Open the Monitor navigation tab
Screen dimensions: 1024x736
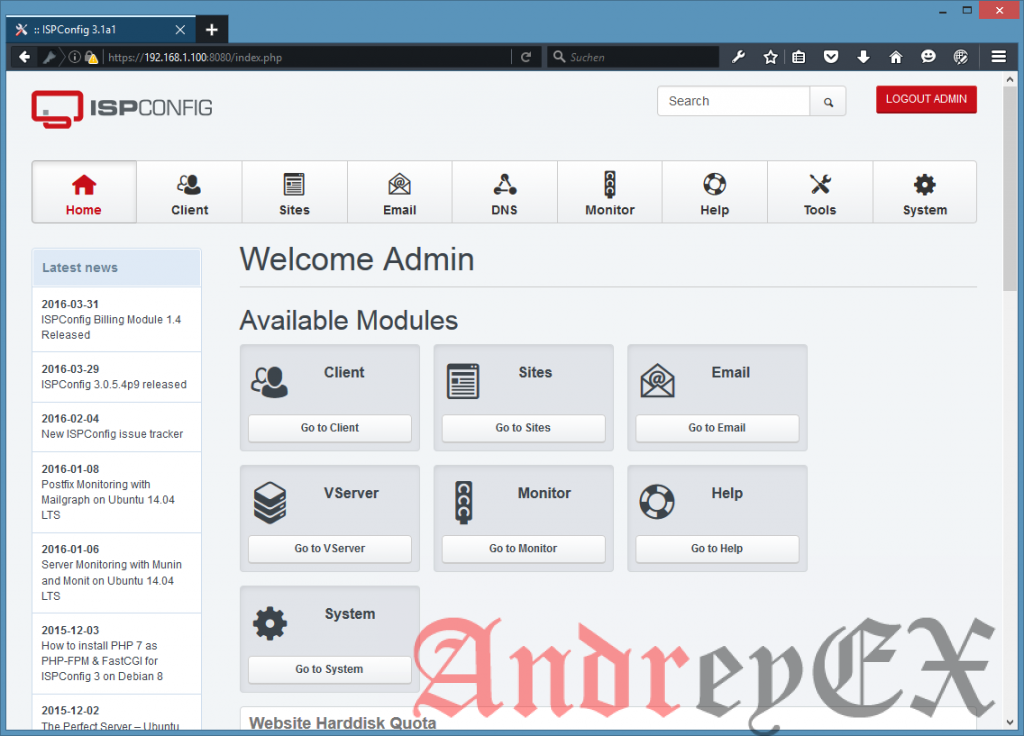pos(610,193)
